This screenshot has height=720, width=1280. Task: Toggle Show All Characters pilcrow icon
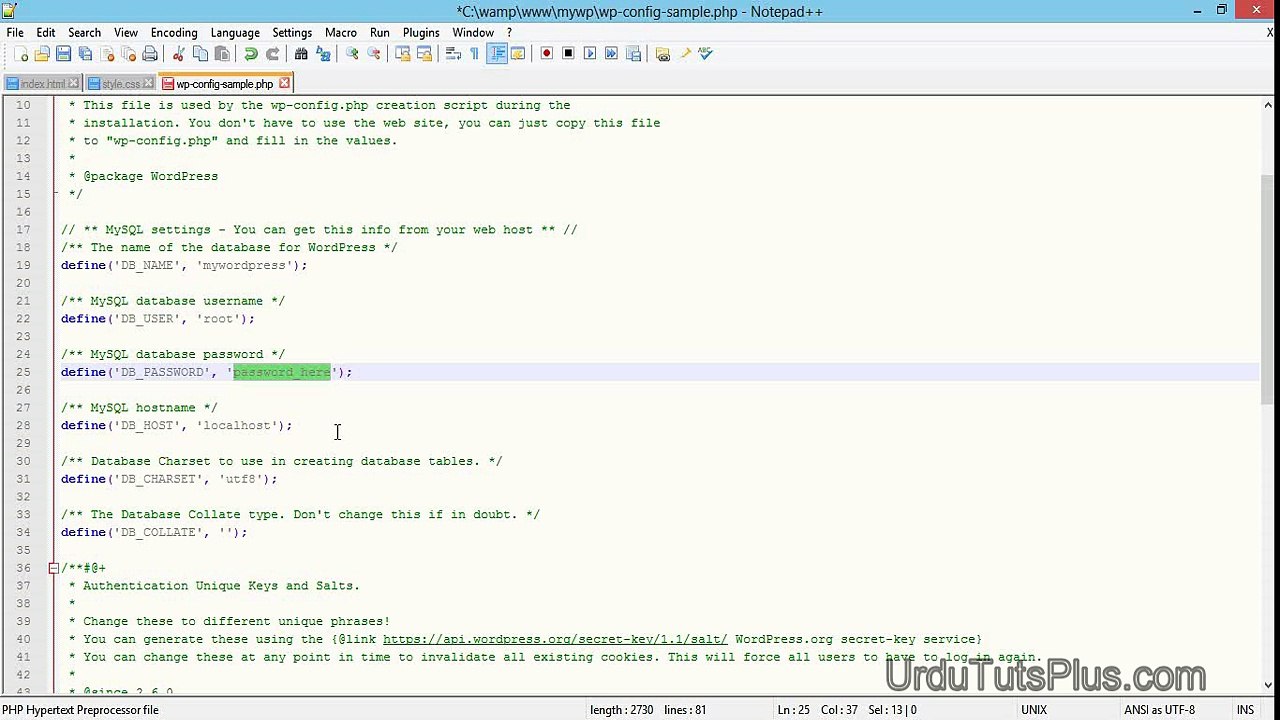click(475, 53)
